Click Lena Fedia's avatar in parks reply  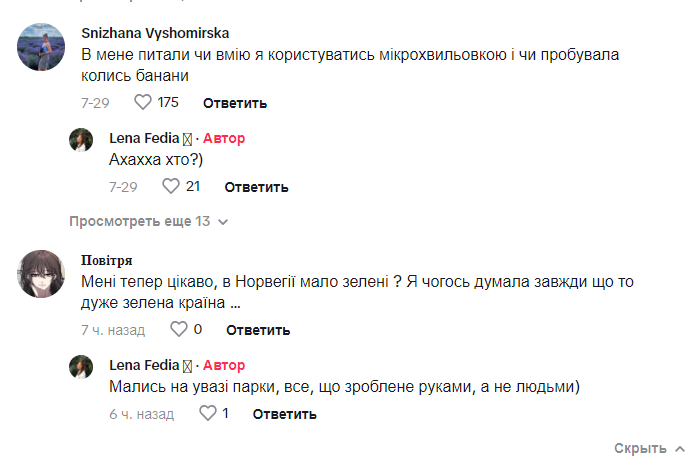tap(81, 367)
